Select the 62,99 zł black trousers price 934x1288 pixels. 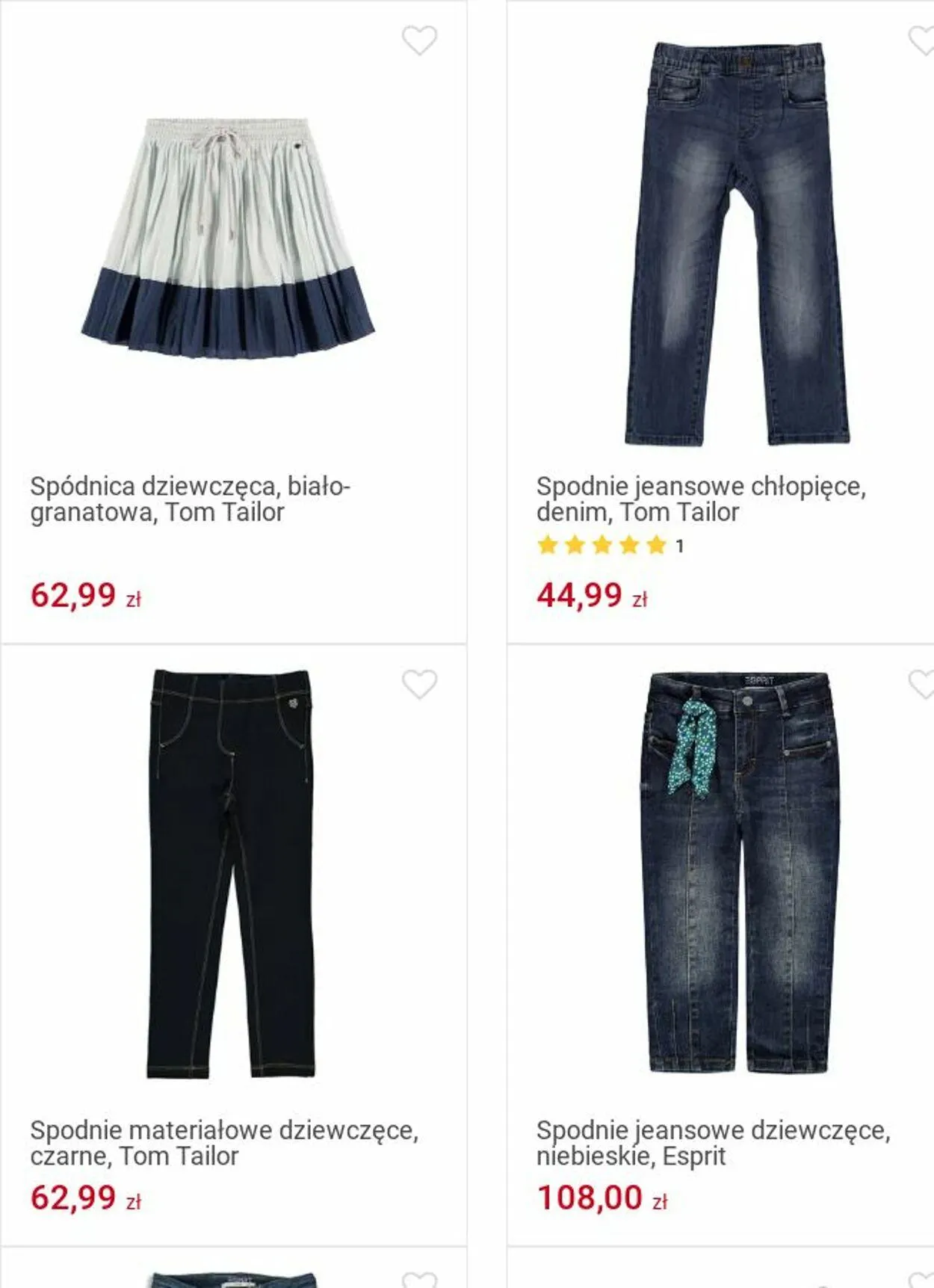click(x=86, y=1198)
